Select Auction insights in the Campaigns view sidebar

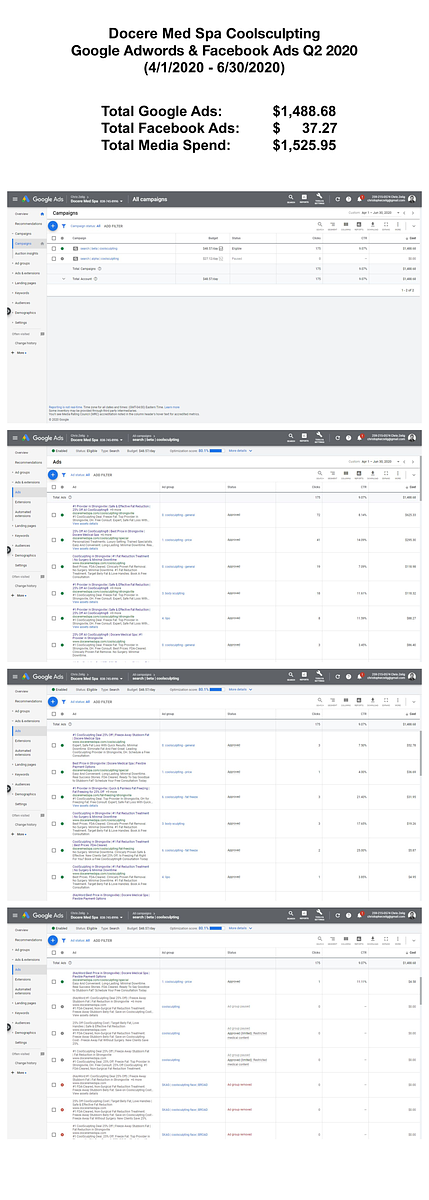26,255
